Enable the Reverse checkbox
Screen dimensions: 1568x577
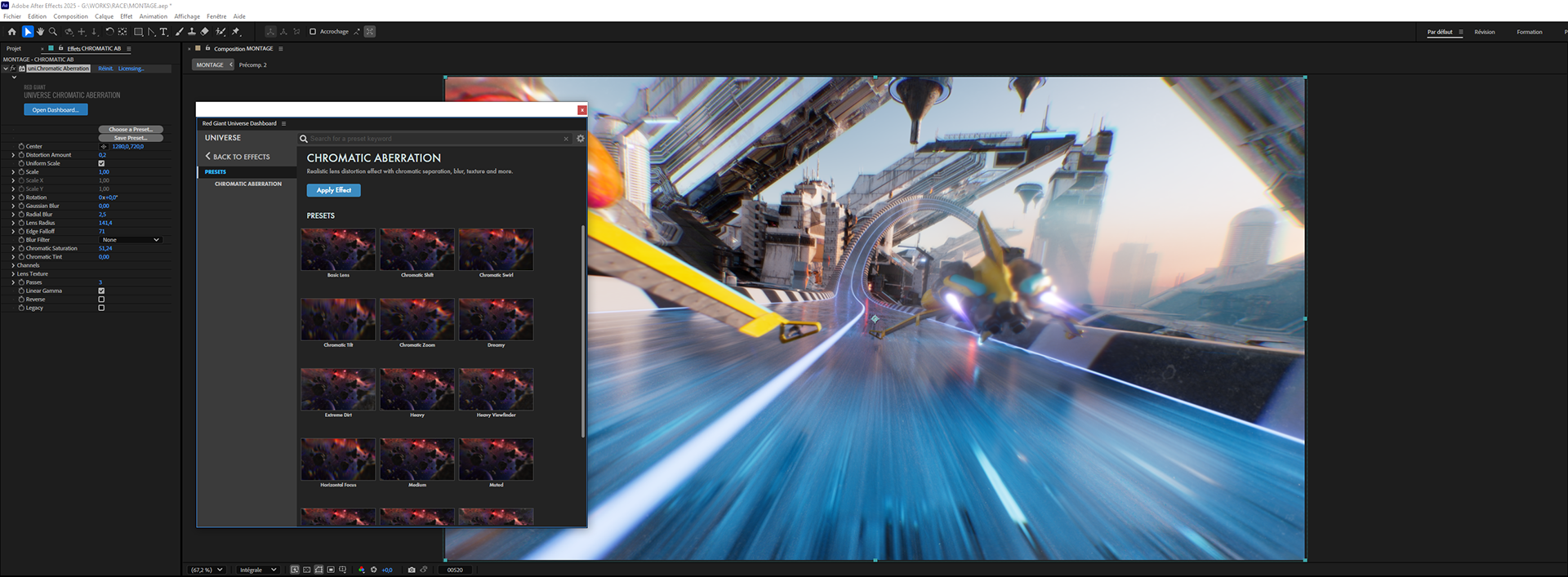click(x=101, y=300)
